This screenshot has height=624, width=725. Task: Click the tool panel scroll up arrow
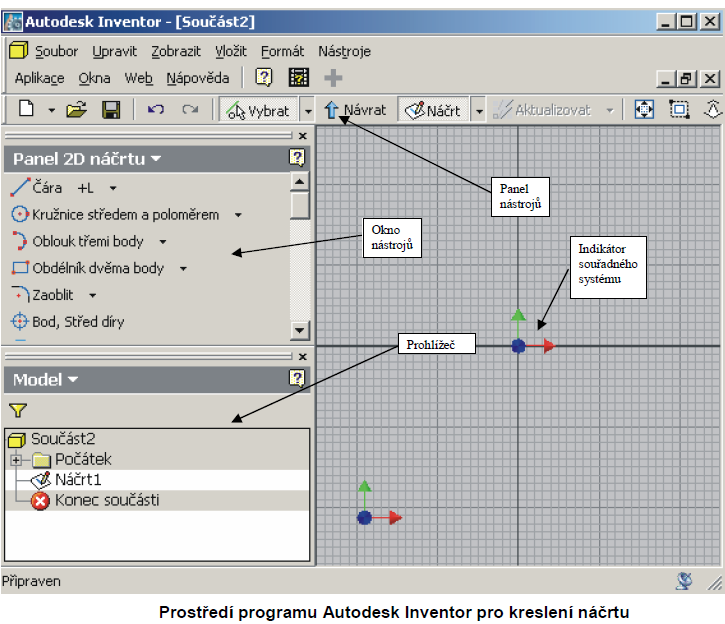click(300, 181)
